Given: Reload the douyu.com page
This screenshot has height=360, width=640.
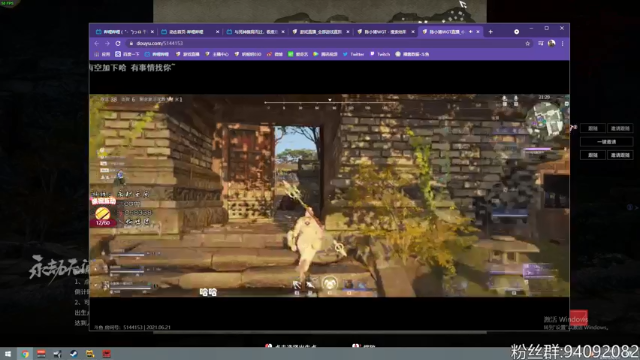Looking at the screenshot, I should click(x=118, y=43).
